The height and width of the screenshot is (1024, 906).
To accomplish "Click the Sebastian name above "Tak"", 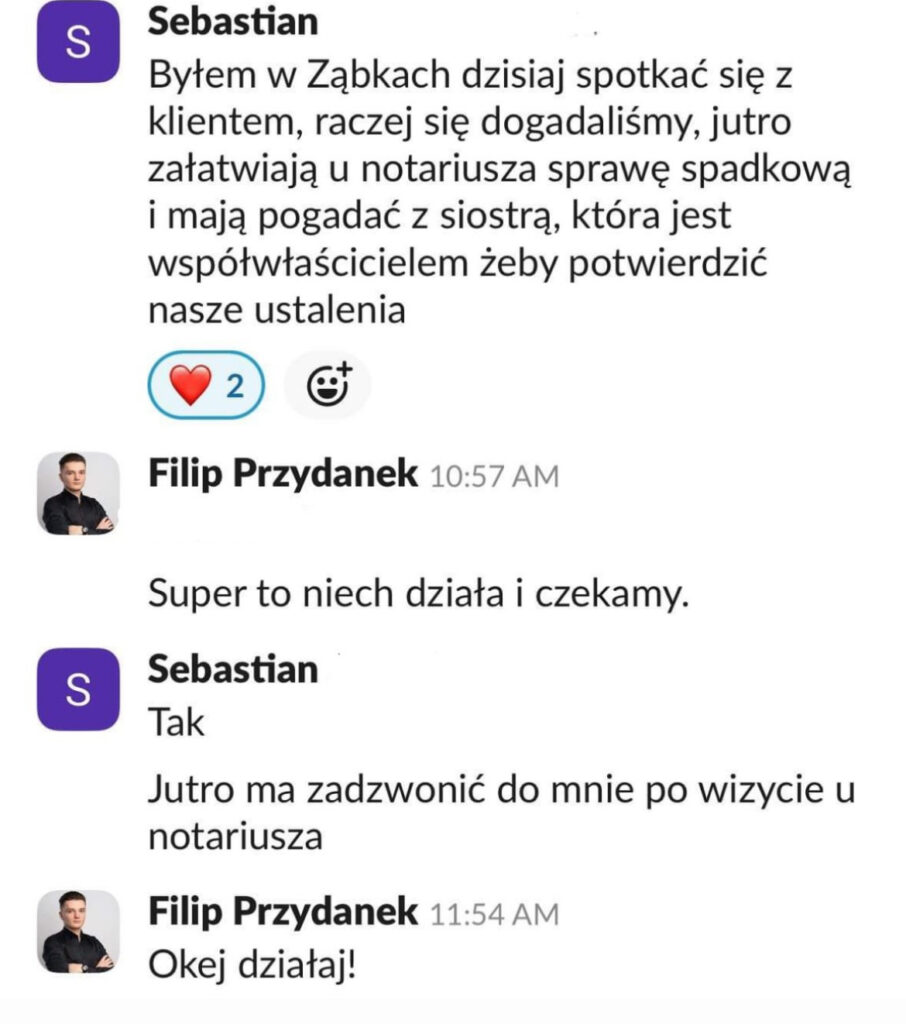I will 233,669.
